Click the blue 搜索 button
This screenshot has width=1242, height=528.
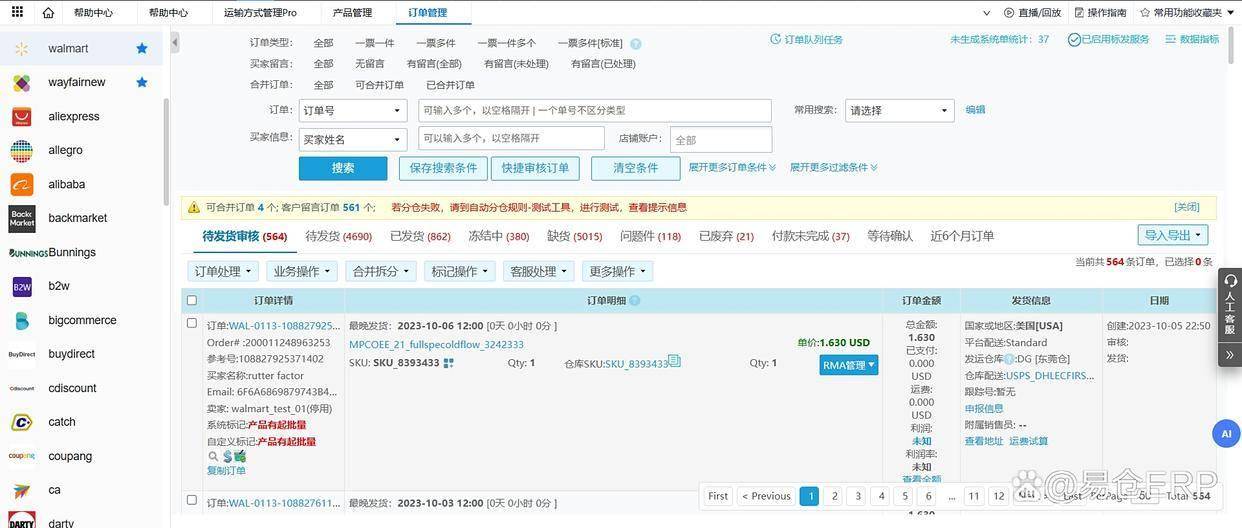click(x=343, y=168)
